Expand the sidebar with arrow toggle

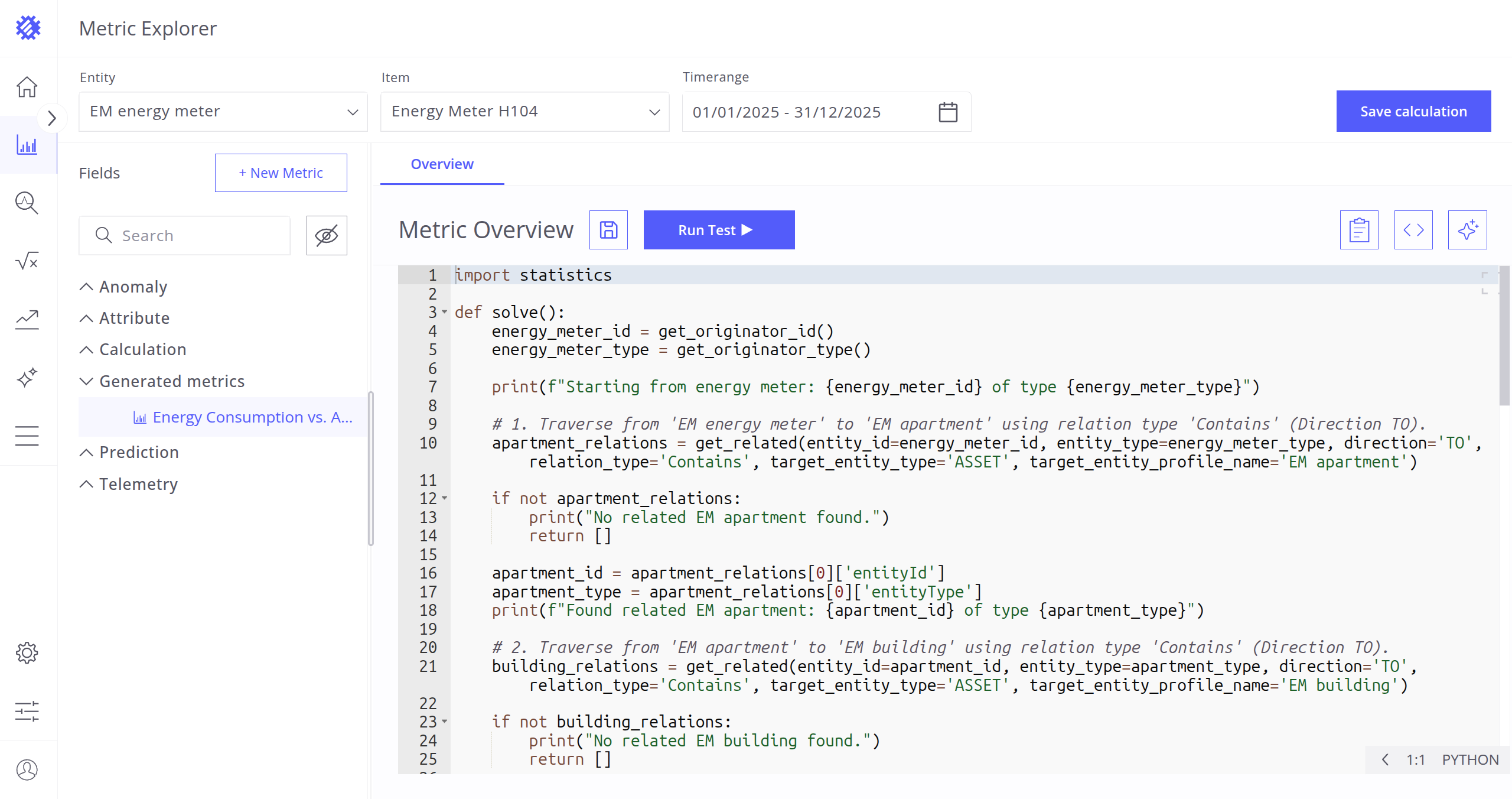pyautogui.click(x=51, y=118)
